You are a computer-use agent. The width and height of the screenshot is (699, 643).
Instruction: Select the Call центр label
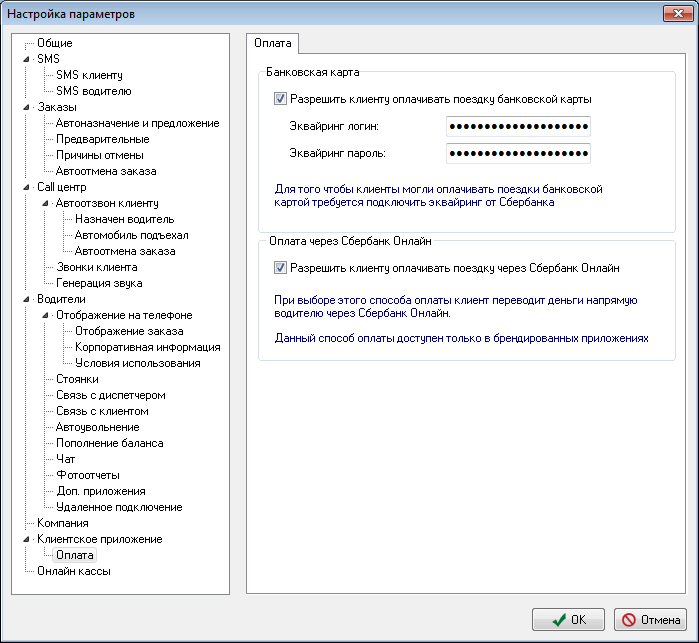click(x=62, y=187)
